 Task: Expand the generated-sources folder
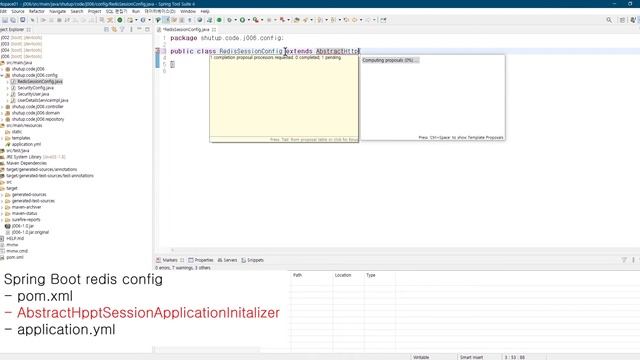(2, 195)
